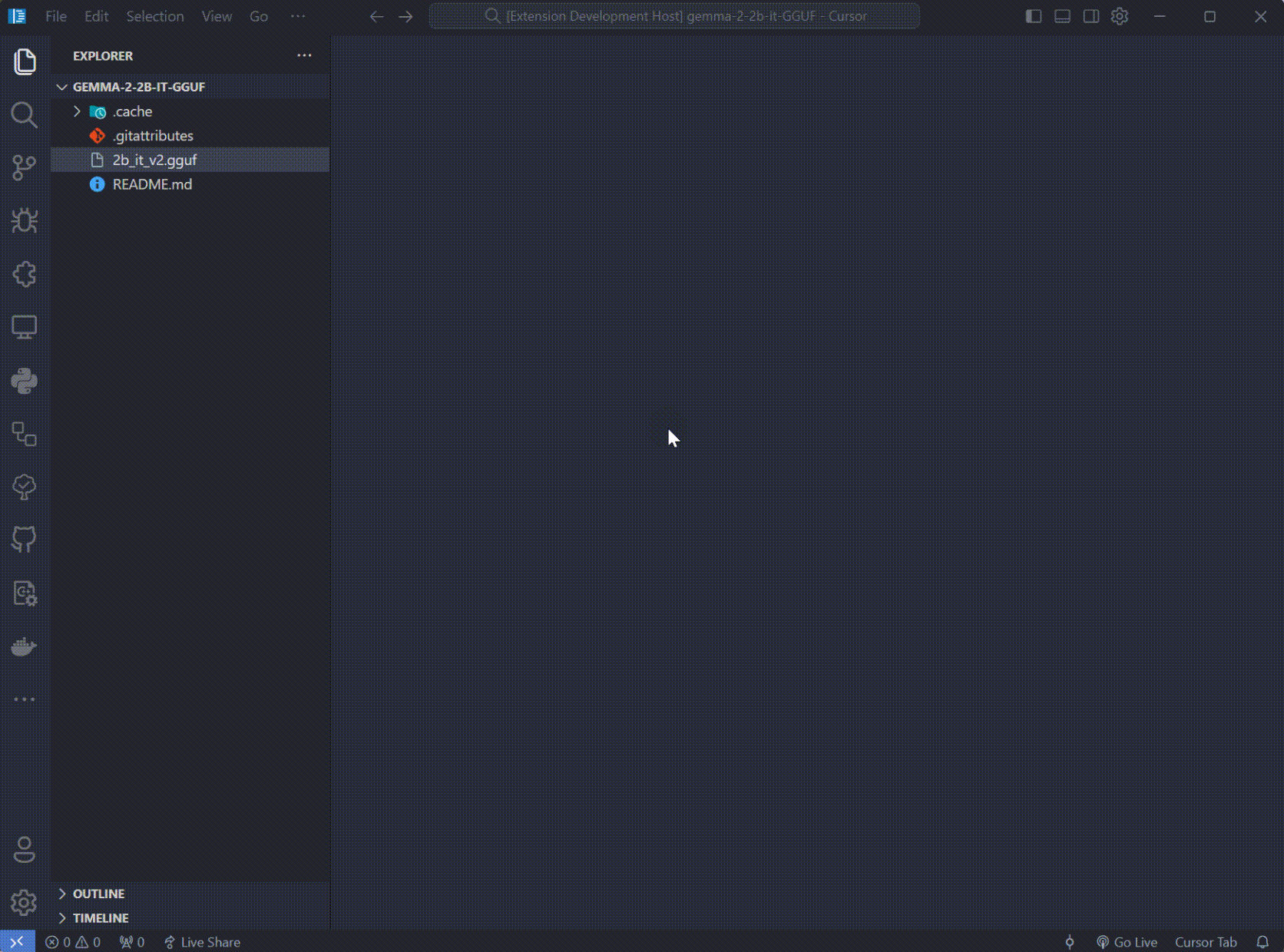Expand the OUTLINE section
Image resolution: width=1284 pixels, height=952 pixels.
tap(190, 894)
